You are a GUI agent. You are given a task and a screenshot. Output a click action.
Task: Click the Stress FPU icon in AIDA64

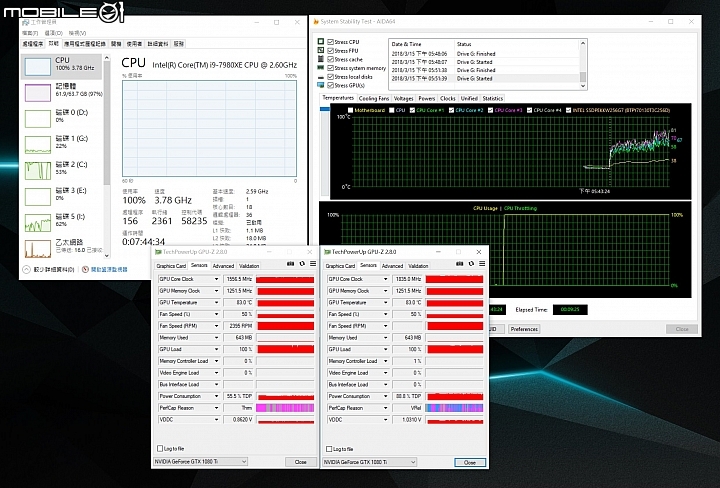coord(321,50)
